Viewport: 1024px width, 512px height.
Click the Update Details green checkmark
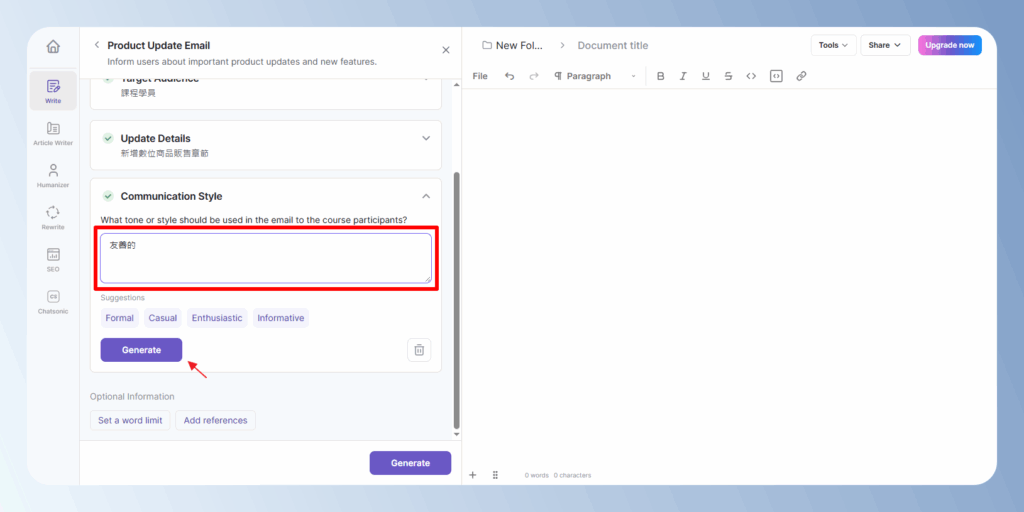[108, 138]
